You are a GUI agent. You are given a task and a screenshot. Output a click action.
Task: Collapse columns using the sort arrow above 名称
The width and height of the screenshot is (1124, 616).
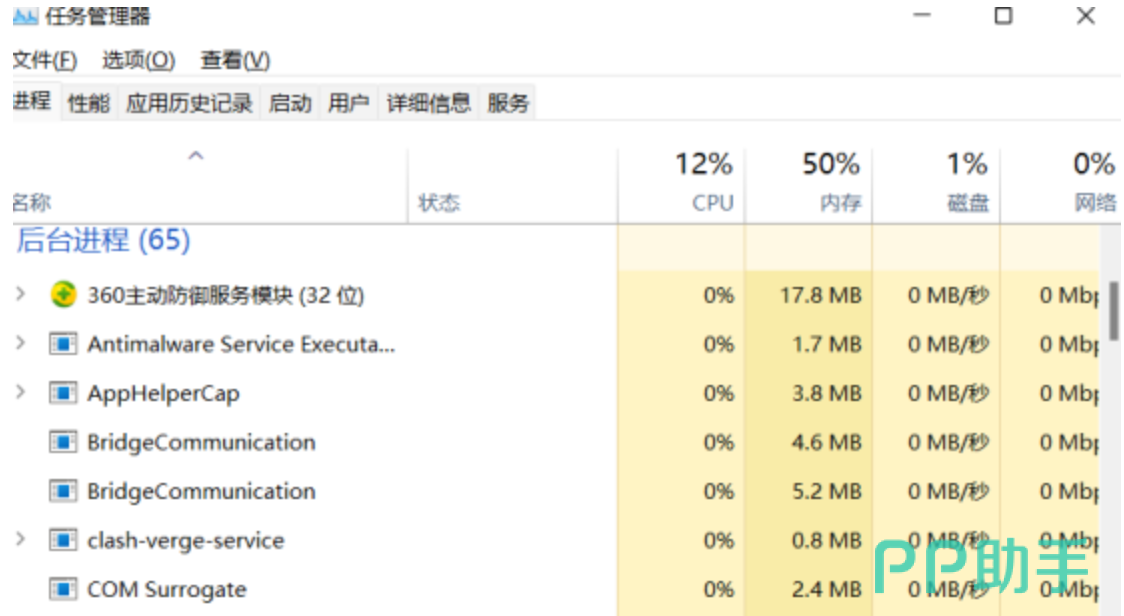tap(196, 155)
